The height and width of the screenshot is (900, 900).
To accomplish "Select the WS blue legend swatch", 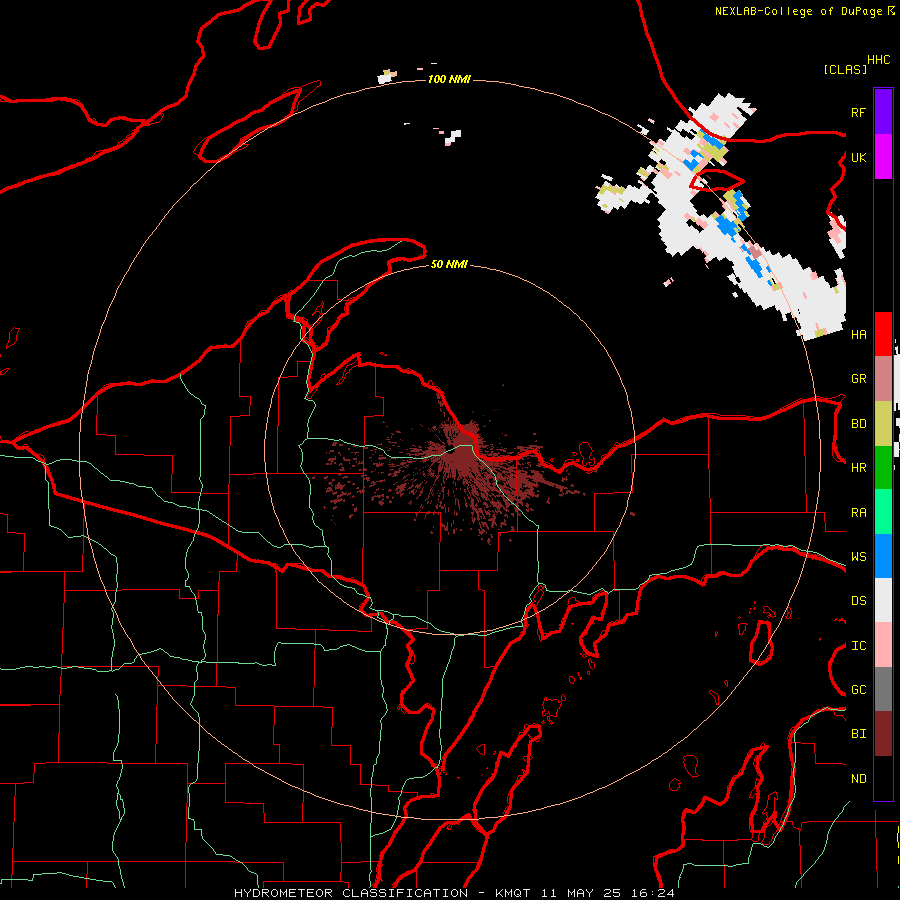I will (x=883, y=556).
